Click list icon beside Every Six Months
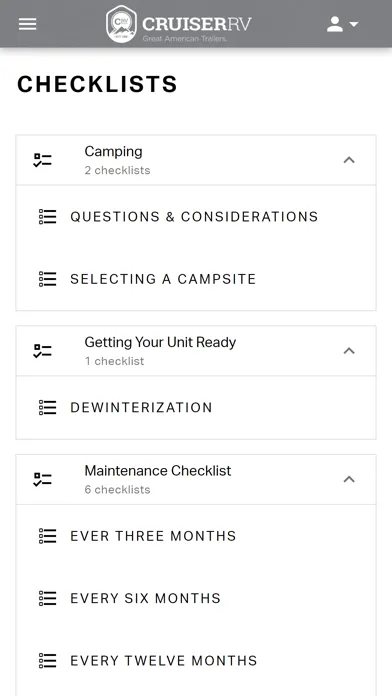The height and width of the screenshot is (696, 392). click(x=48, y=598)
